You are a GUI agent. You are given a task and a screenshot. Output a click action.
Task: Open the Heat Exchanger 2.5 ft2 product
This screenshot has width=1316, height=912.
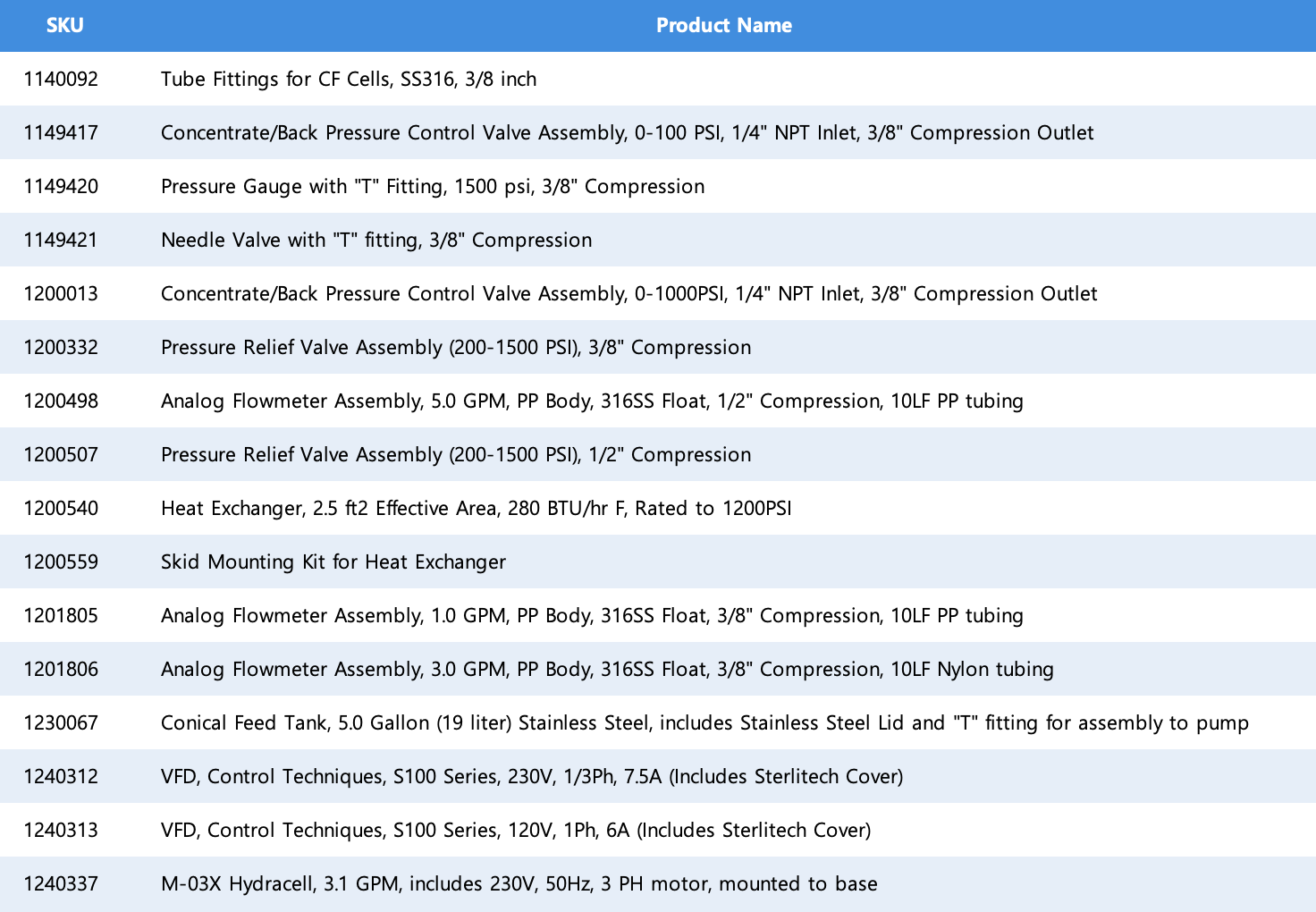click(476, 508)
